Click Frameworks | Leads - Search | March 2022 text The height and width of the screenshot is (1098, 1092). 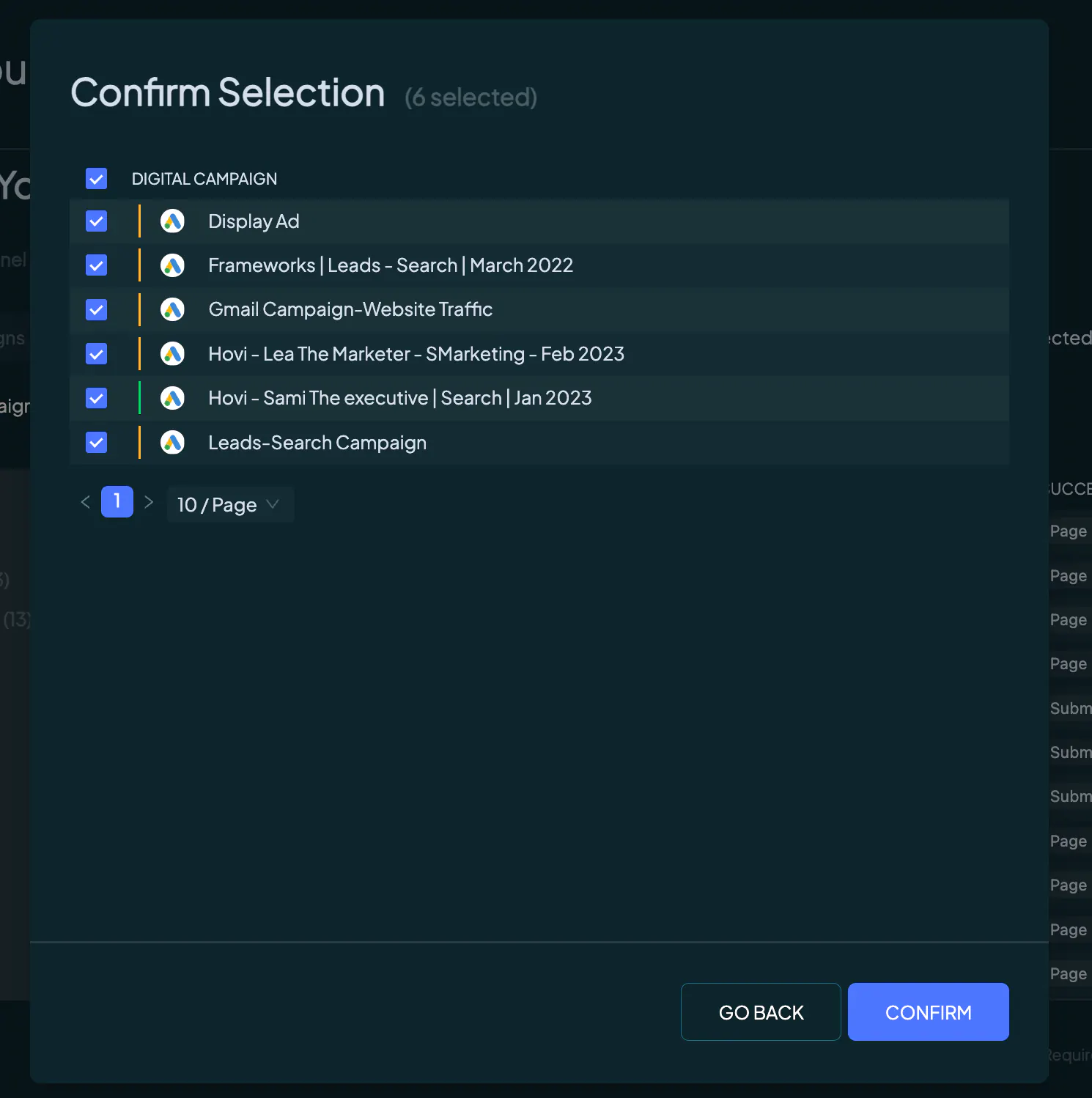click(x=391, y=265)
